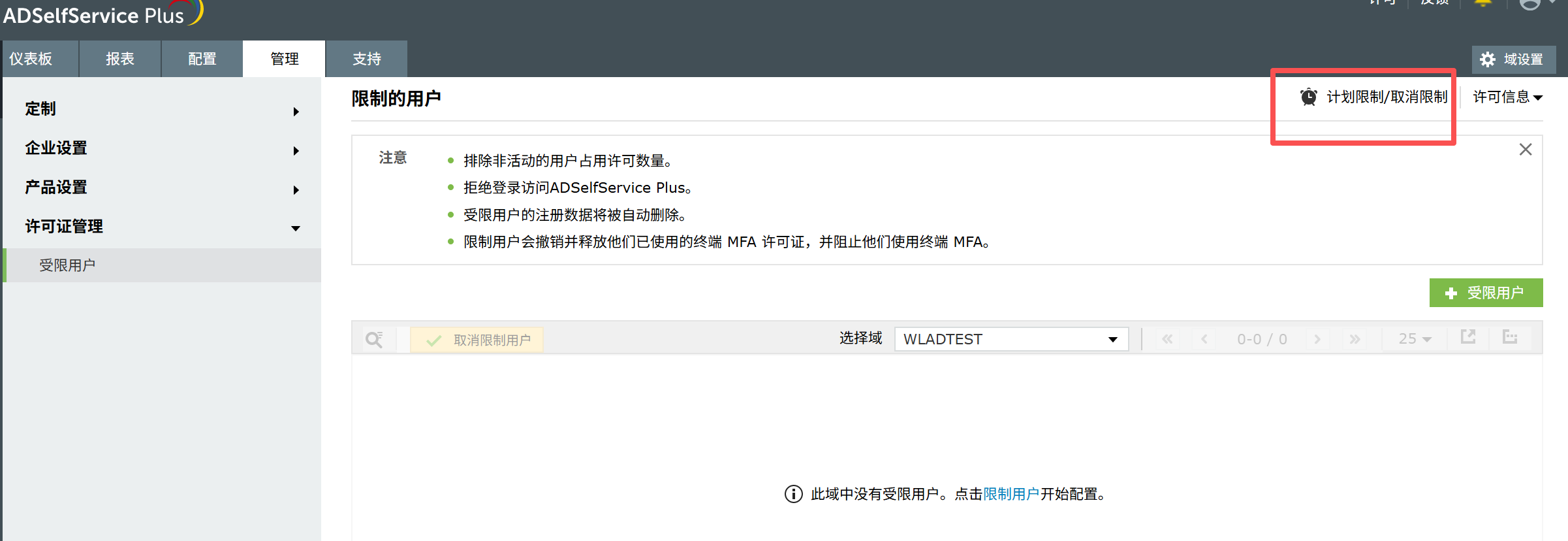Jump to the last page of results
This screenshot has width=1568, height=541.
[1355, 339]
